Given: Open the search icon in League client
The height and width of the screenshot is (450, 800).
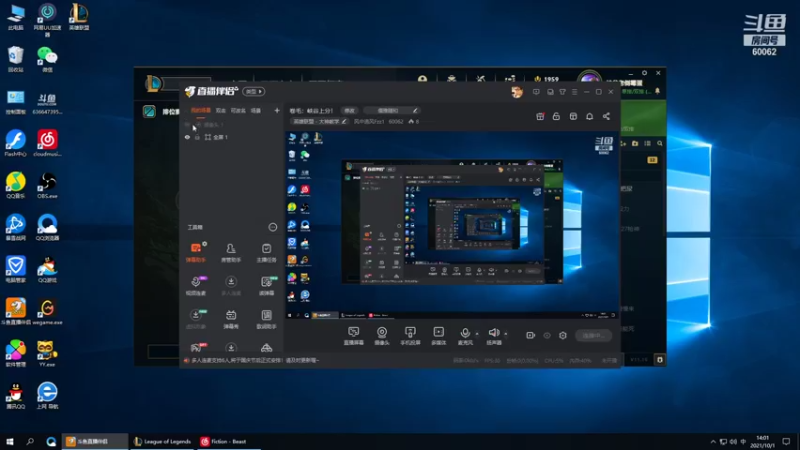Looking at the screenshot, I should click(660, 143).
